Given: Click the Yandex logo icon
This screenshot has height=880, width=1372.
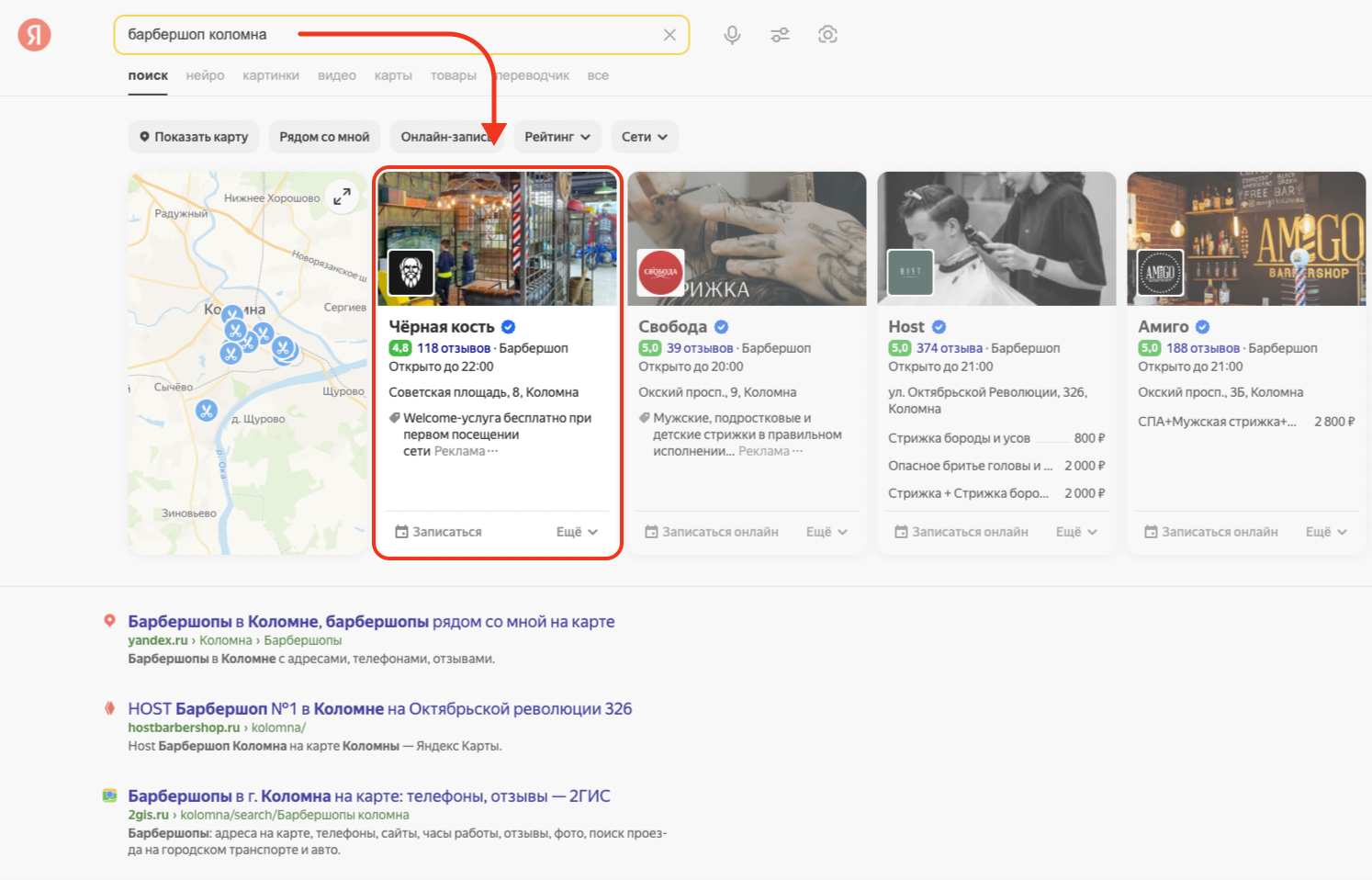Looking at the screenshot, I should [x=35, y=35].
